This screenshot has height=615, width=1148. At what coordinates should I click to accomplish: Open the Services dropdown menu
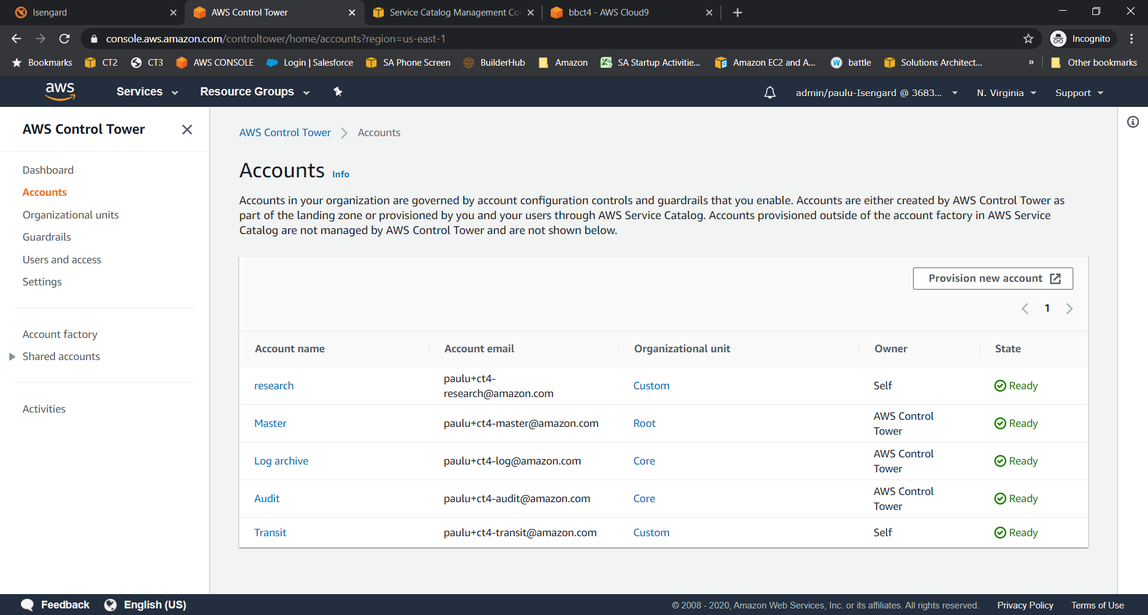pyautogui.click(x=147, y=92)
